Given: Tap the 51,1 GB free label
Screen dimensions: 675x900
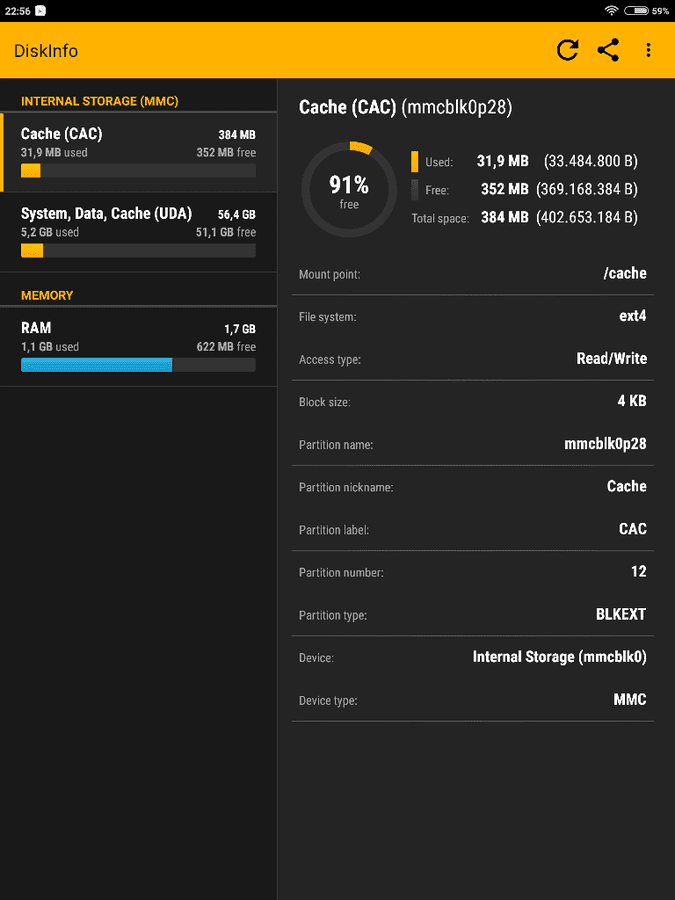Looking at the screenshot, I should click(226, 232).
